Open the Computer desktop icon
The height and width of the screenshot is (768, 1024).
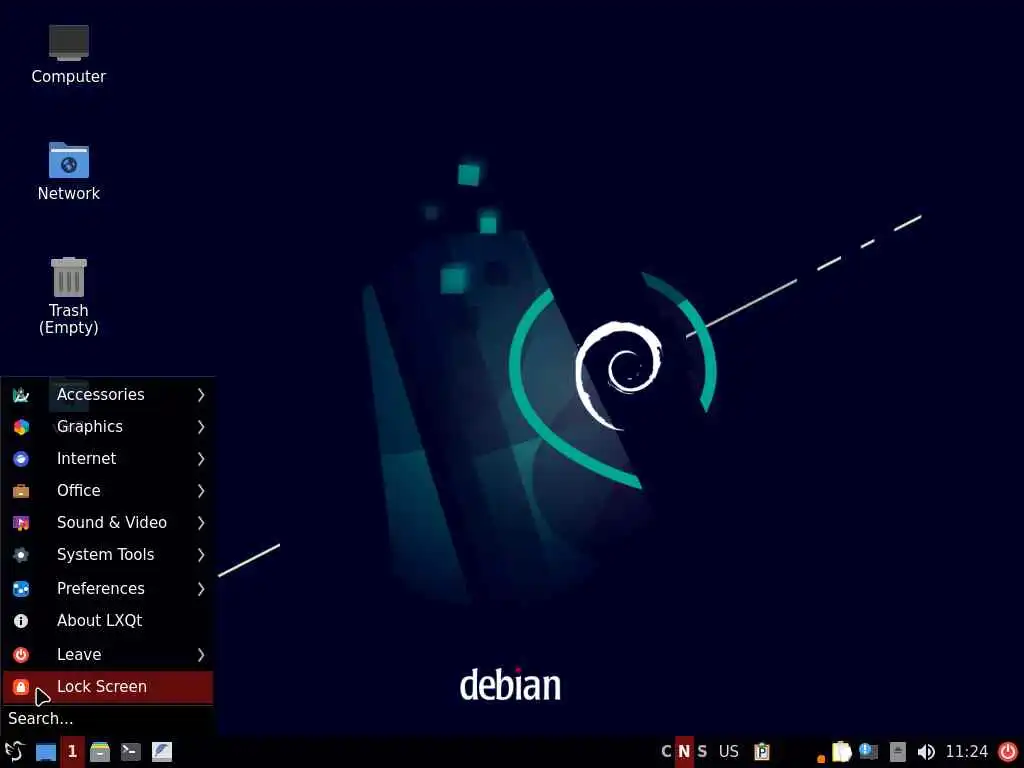[69, 54]
